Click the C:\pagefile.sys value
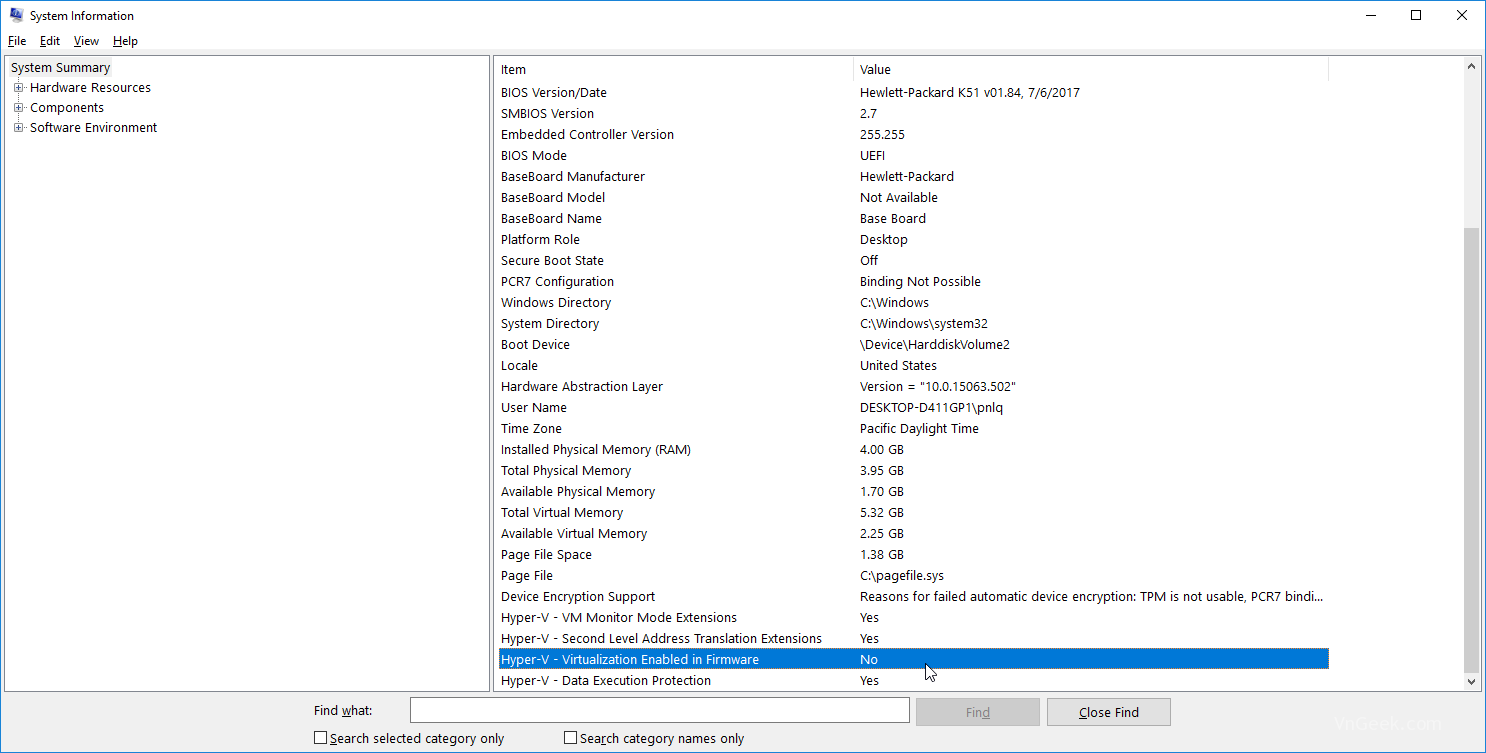The height and width of the screenshot is (753, 1486). (x=902, y=576)
